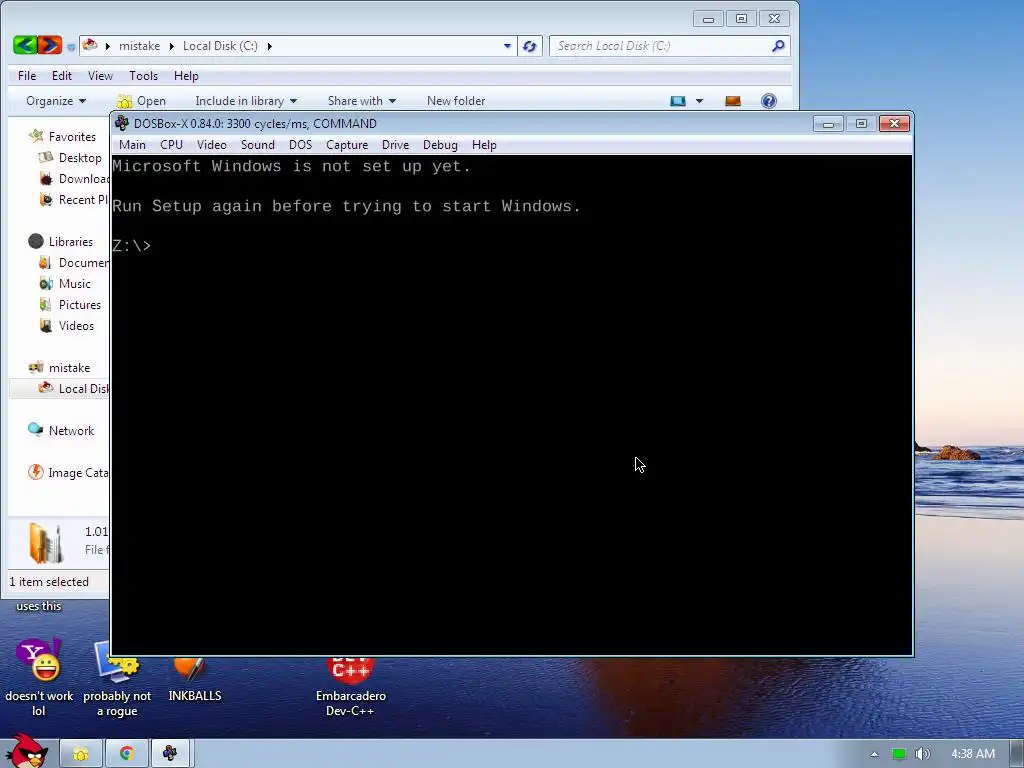Click the Open toolbar button in Explorer
1024x768 pixels.
(x=142, y=101)
